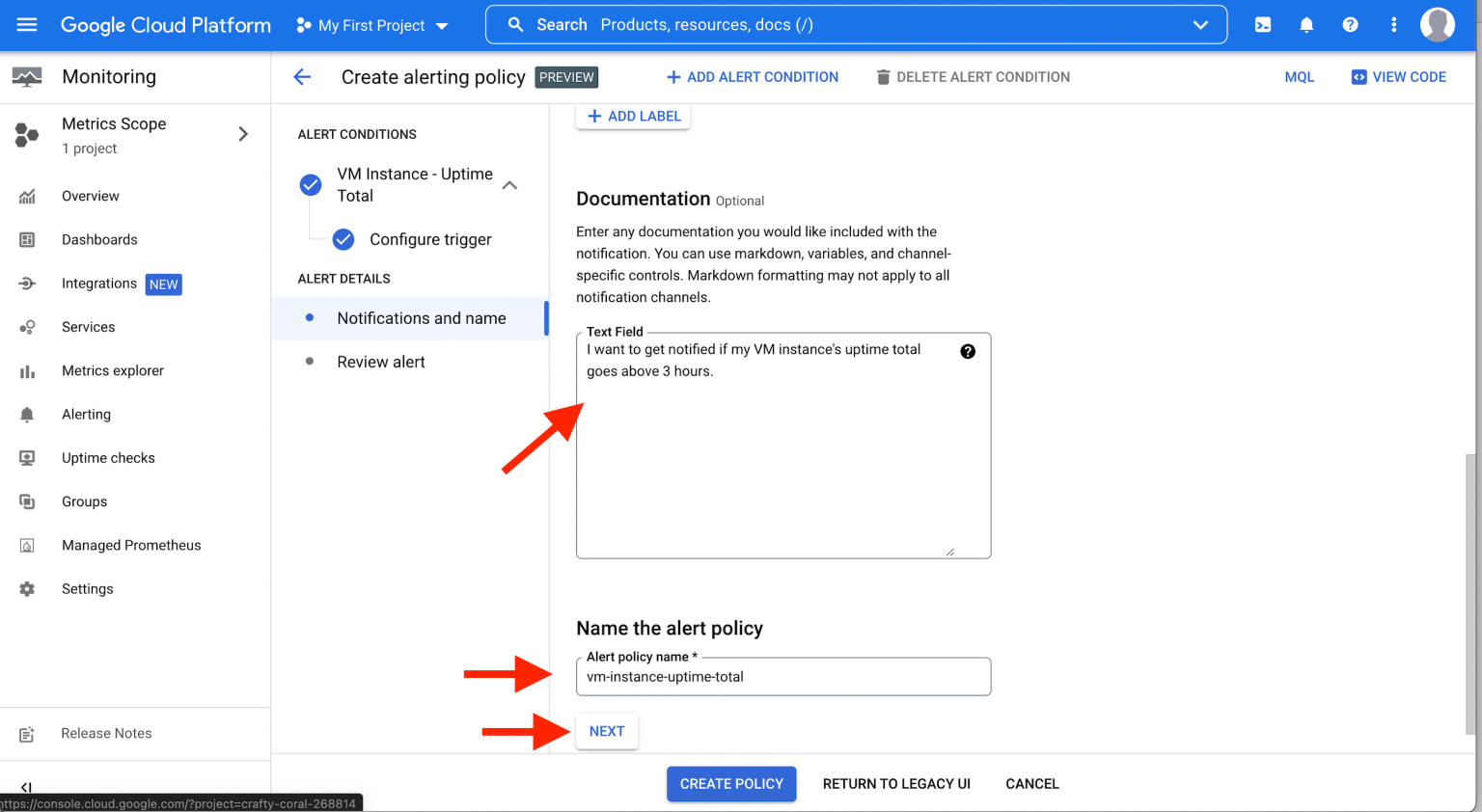The width and height of the screenshot is (1482, 812).
Task: Click the NEXT button
Action: [x=607, y=731]
